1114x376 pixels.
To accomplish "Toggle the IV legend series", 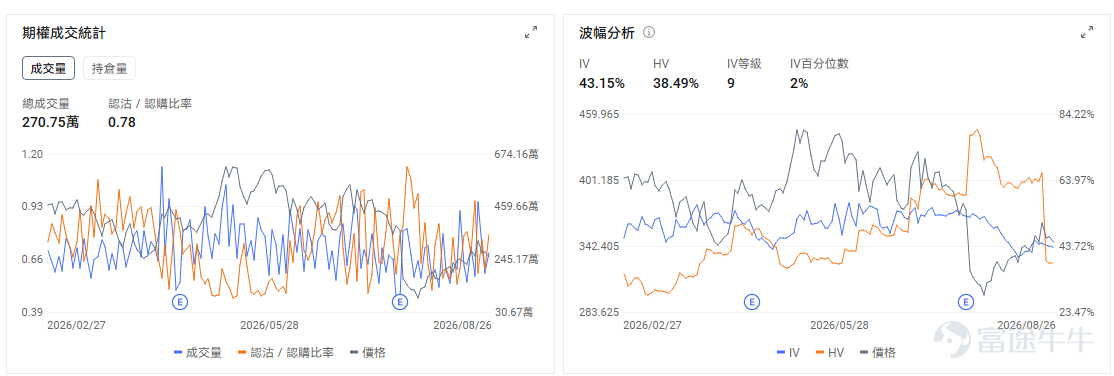I will click(x=789, y=353).
